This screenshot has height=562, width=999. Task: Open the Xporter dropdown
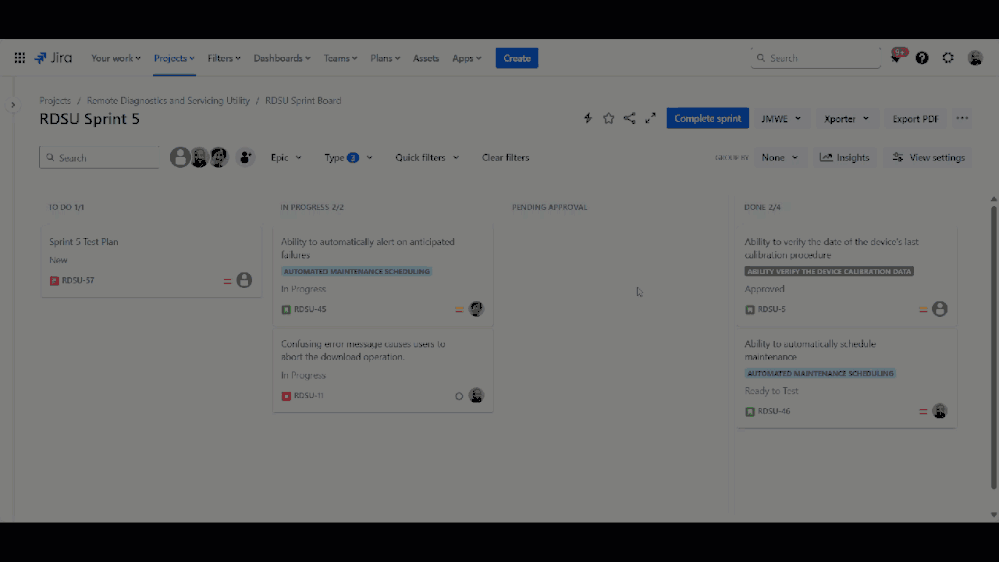[846, 119]
